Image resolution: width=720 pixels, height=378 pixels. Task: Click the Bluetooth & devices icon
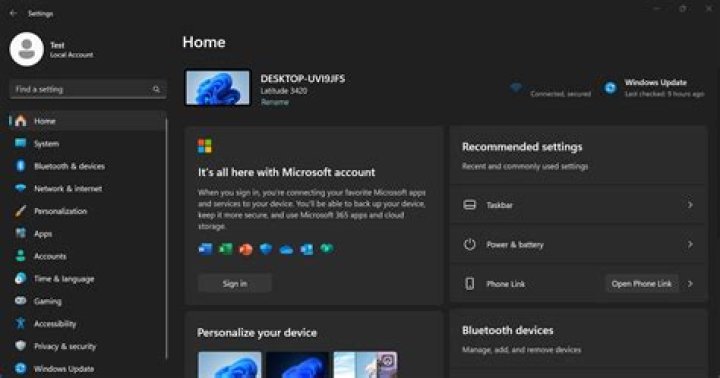click(x=21, y=166)
